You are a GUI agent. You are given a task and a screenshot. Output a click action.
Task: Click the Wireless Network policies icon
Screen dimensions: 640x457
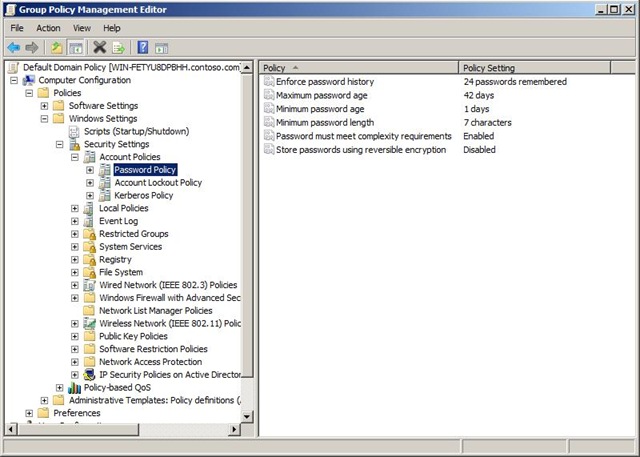pyautogui.click(x=89, y=324)
